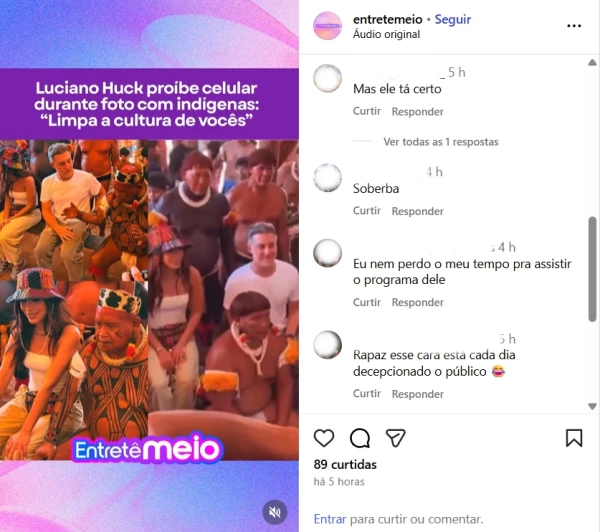This screenshot has height=532, width=600.
Task: Like the post with the heart icon
Action: 324,438
